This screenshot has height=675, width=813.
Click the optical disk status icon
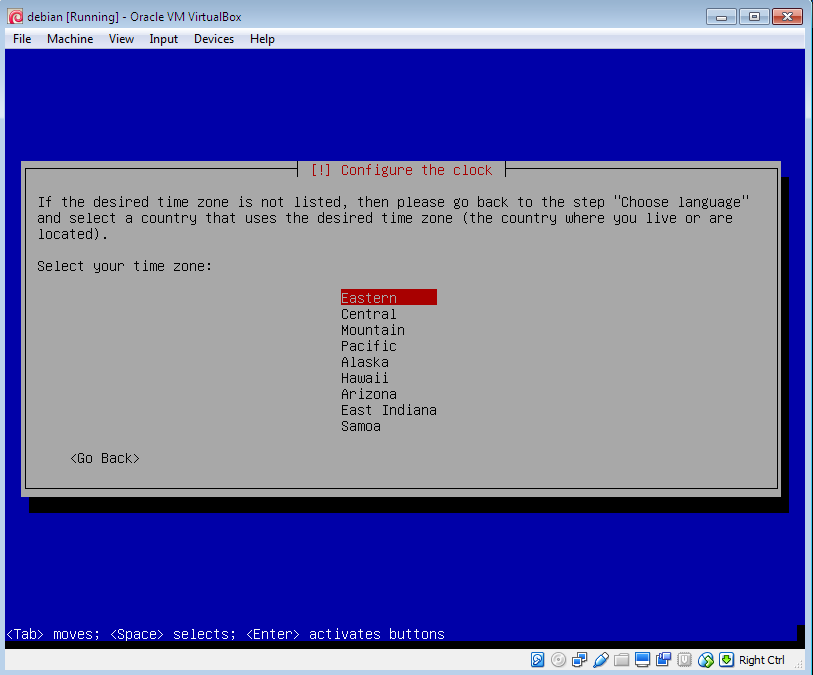pyautogui.click(x=558, y=659)
